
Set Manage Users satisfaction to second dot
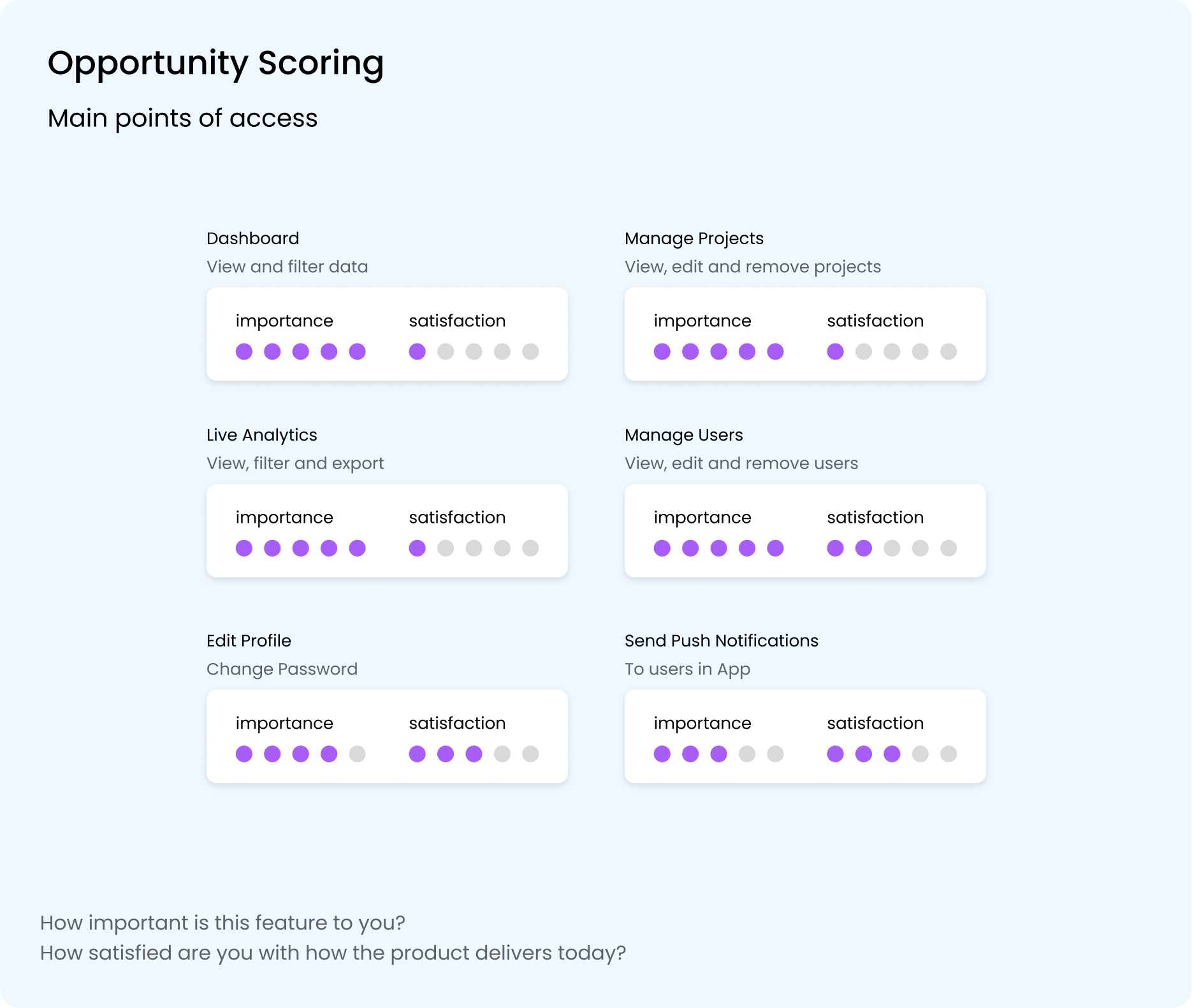pyautogui.click(x=864, y=548)
